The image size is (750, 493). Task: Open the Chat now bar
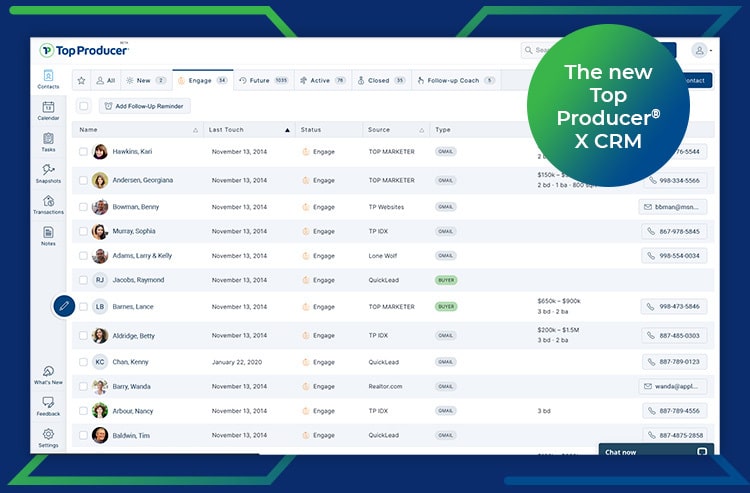pyautogui.click(x=656, y=449)
